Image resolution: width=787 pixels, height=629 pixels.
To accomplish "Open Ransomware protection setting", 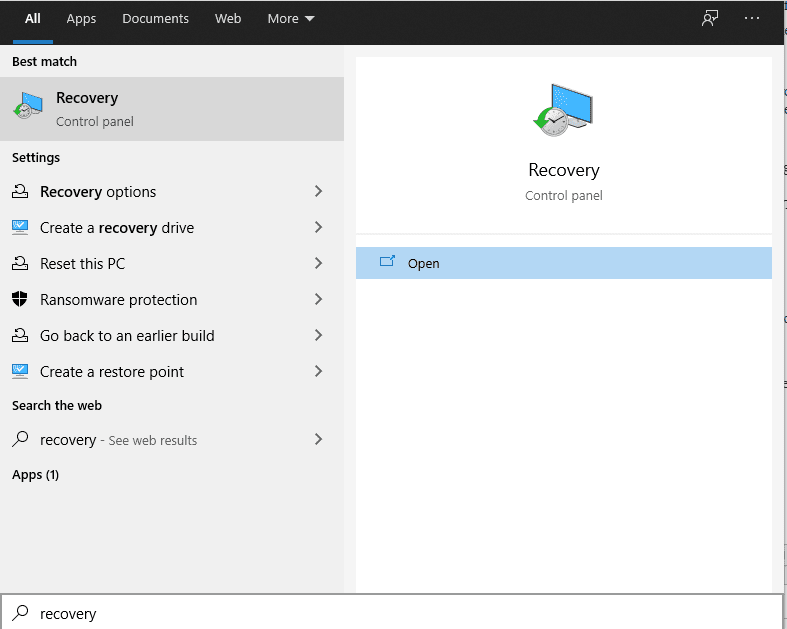I will [x=172, y=299].
